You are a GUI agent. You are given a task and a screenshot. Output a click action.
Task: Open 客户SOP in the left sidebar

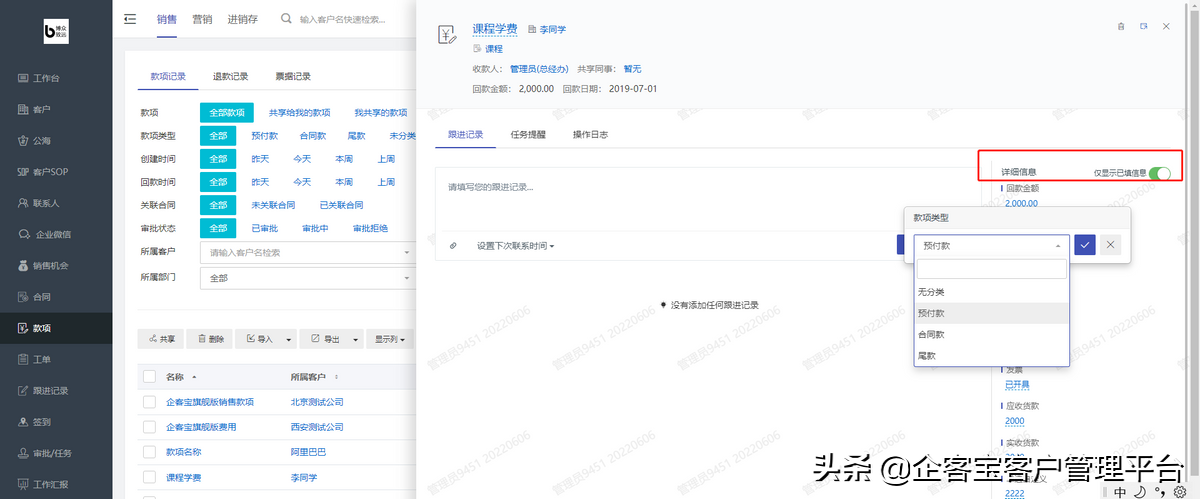(x=56, y=172)
